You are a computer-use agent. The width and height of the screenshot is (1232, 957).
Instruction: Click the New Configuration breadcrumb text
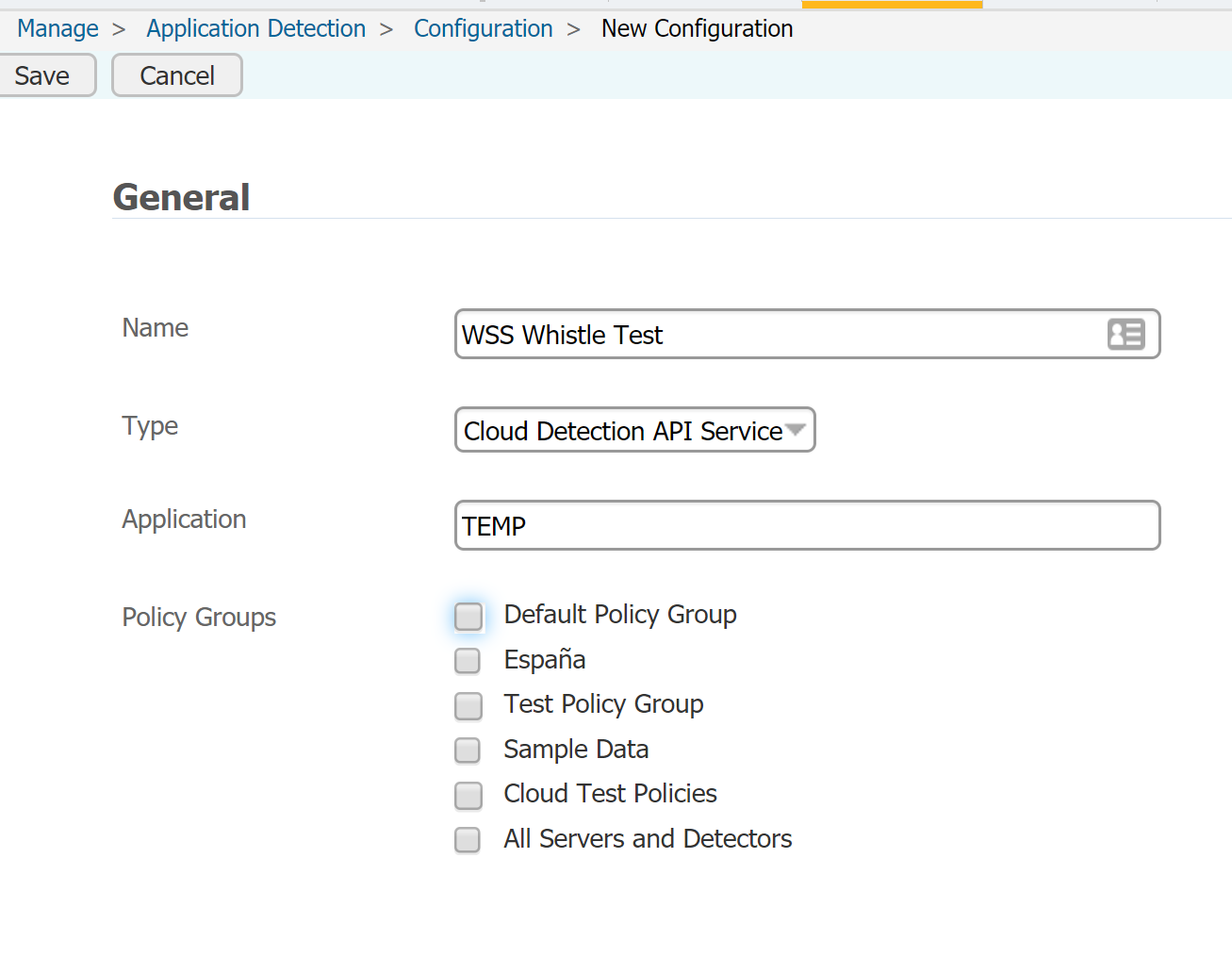[697, 29]
